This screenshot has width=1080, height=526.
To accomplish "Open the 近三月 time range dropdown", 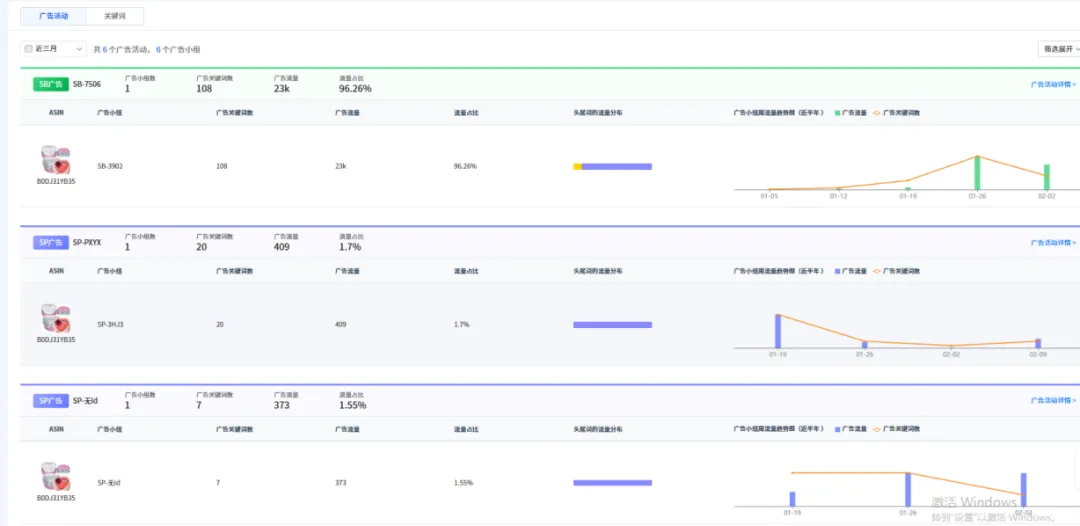I will click(x=53, y=49).
